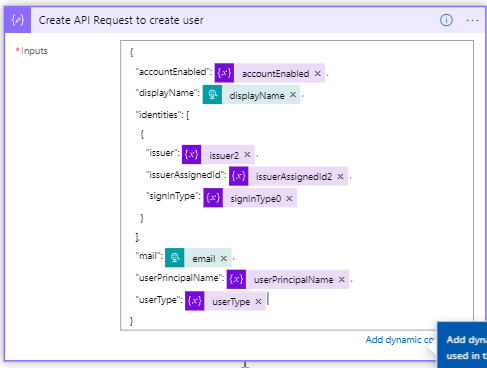
Task: Click the Add dynamic content link
Action: click(x=401, y=340)
